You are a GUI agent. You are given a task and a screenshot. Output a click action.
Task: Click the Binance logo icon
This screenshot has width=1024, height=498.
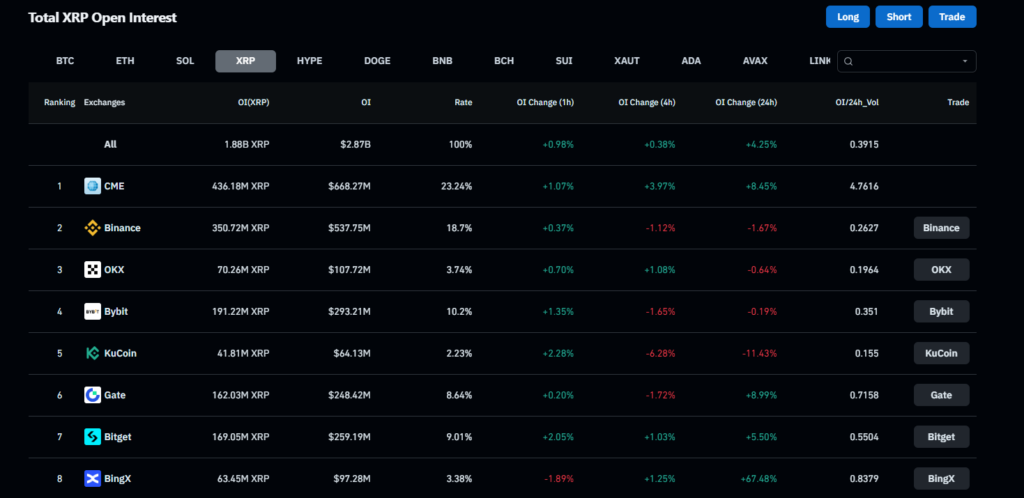click(x=93, y=228)
